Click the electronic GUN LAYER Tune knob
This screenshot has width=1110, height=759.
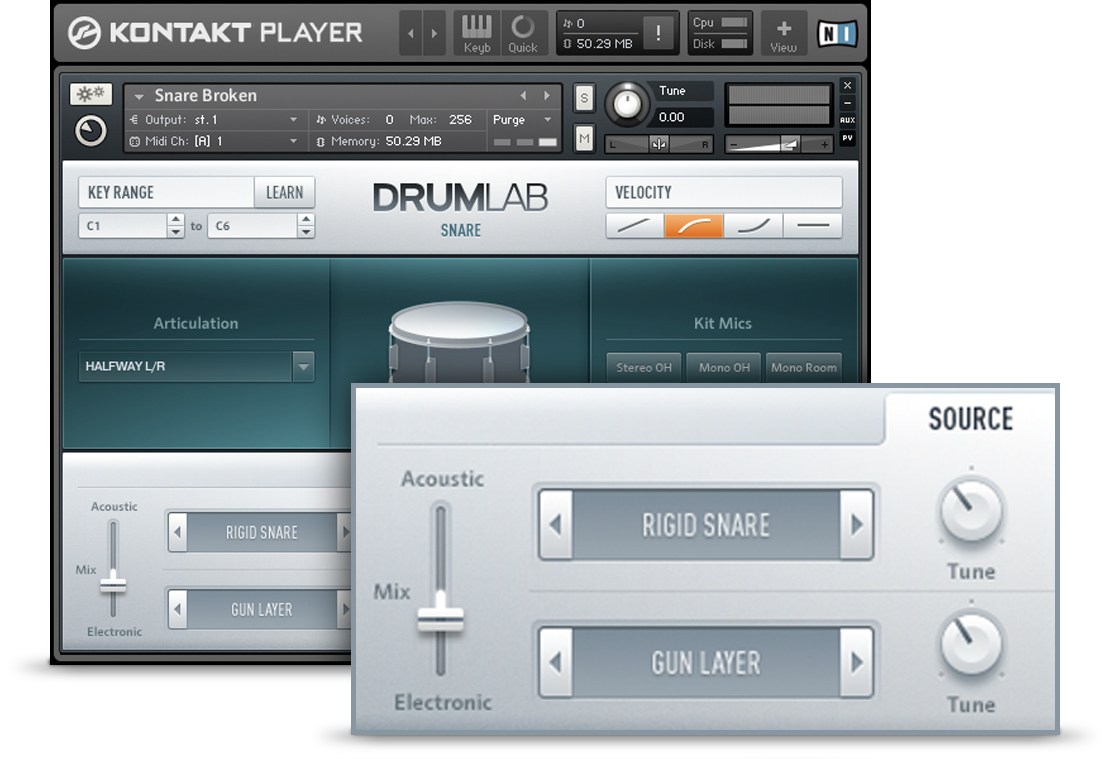[971, 644]
